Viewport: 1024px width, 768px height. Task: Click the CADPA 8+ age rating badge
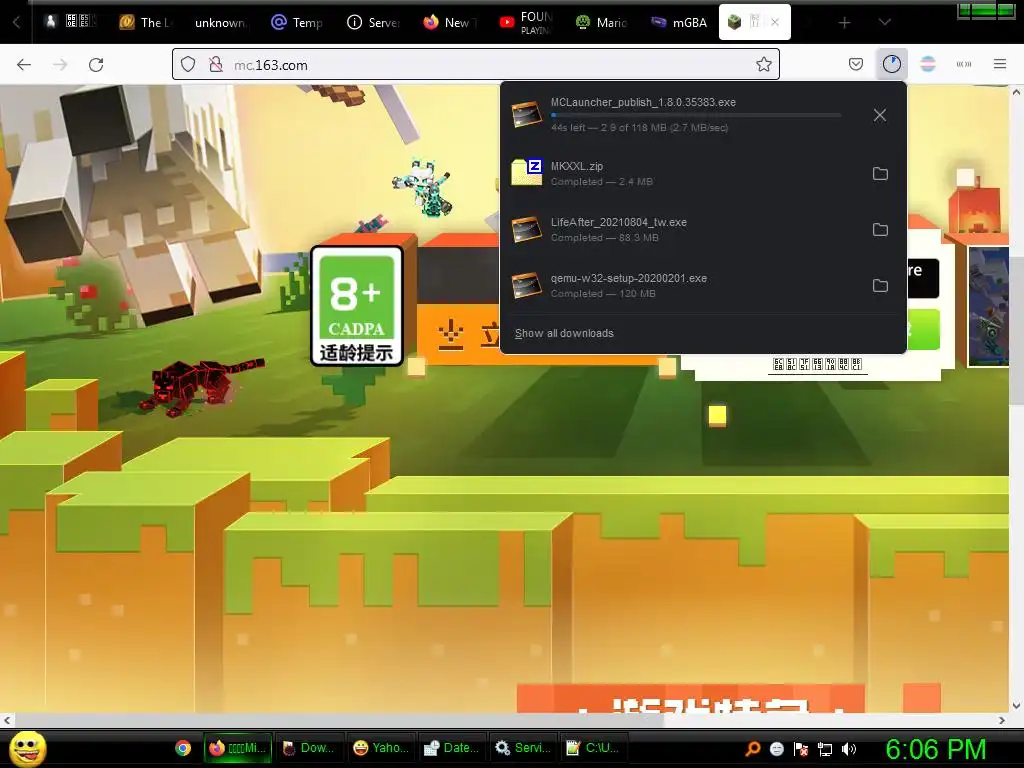click(x=357, y=306)
